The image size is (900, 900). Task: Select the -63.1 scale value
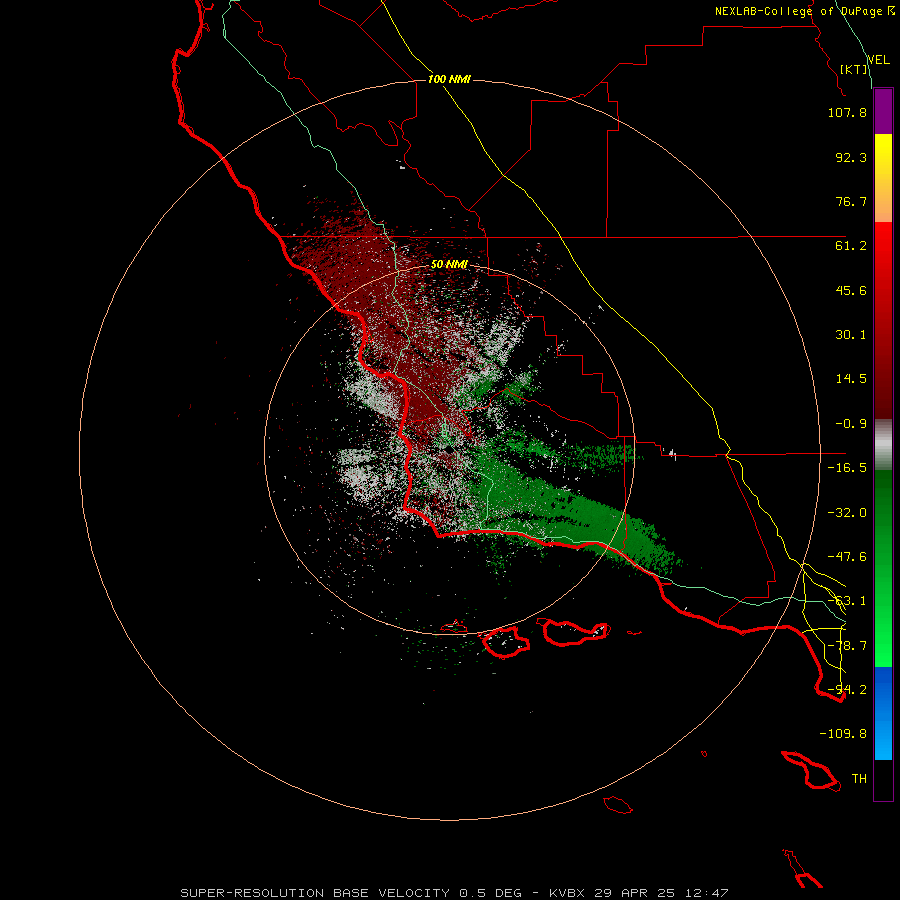click(x=847, y=601)
